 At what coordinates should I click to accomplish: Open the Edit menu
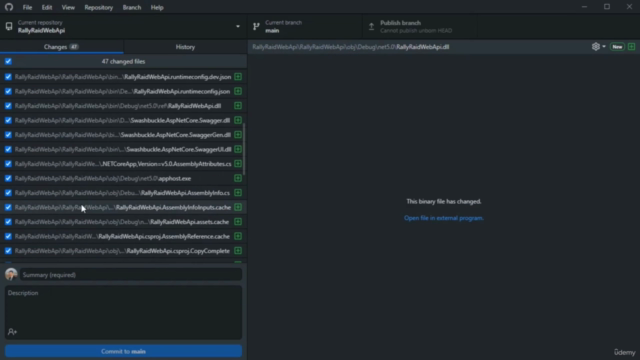(47, 7)
